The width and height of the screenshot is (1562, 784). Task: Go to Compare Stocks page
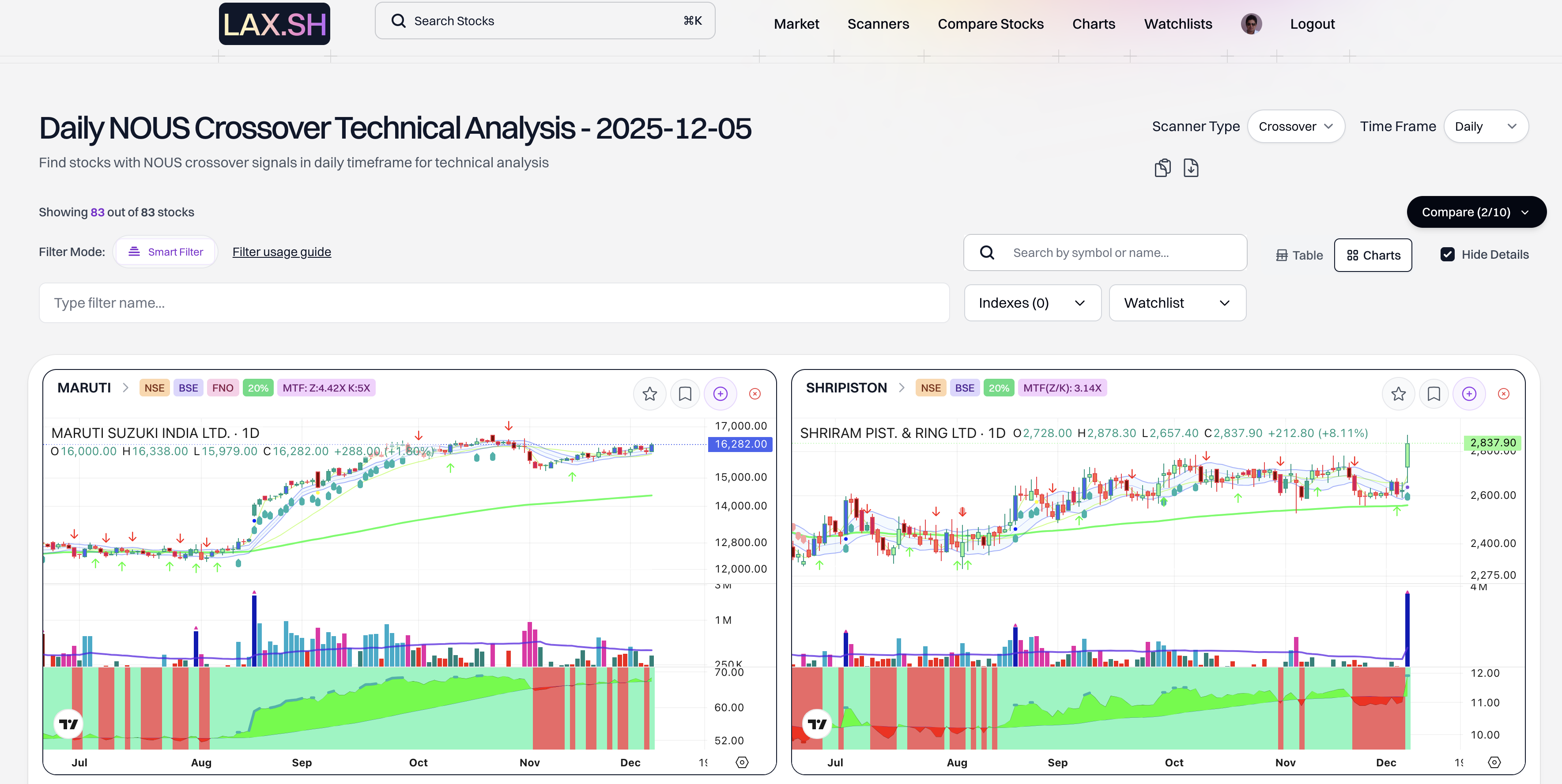pos(990,24)
